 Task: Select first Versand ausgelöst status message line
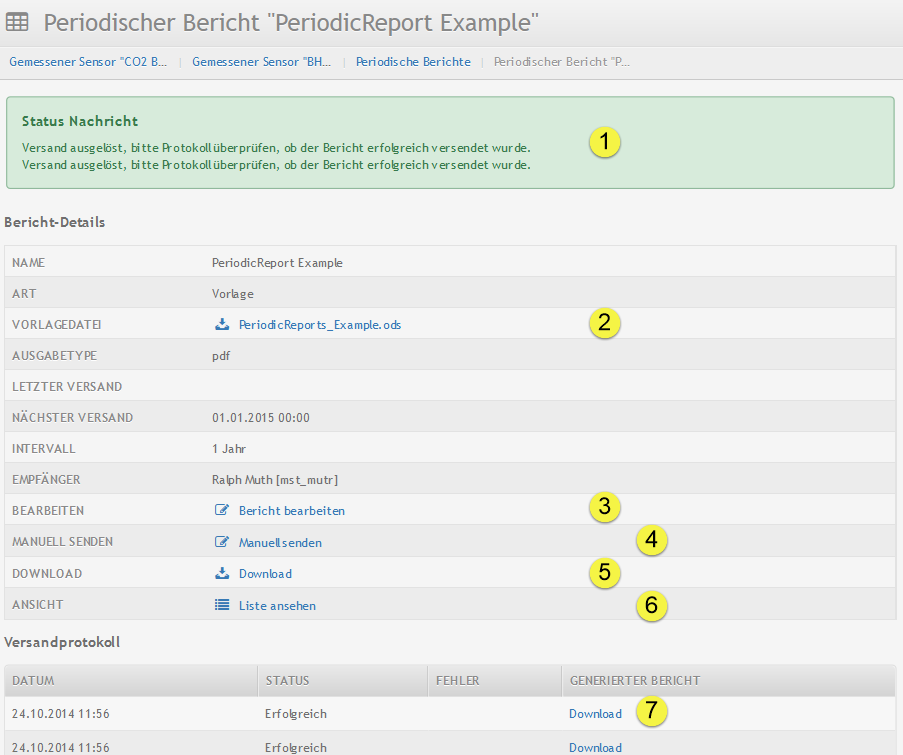(276, 148)
